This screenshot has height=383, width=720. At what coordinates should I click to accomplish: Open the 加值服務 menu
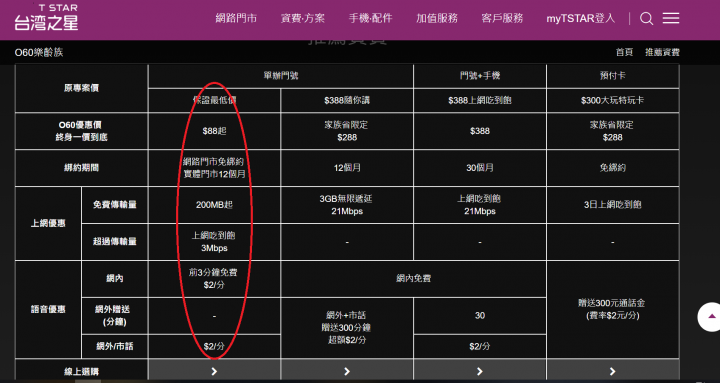tap(437, 18)
